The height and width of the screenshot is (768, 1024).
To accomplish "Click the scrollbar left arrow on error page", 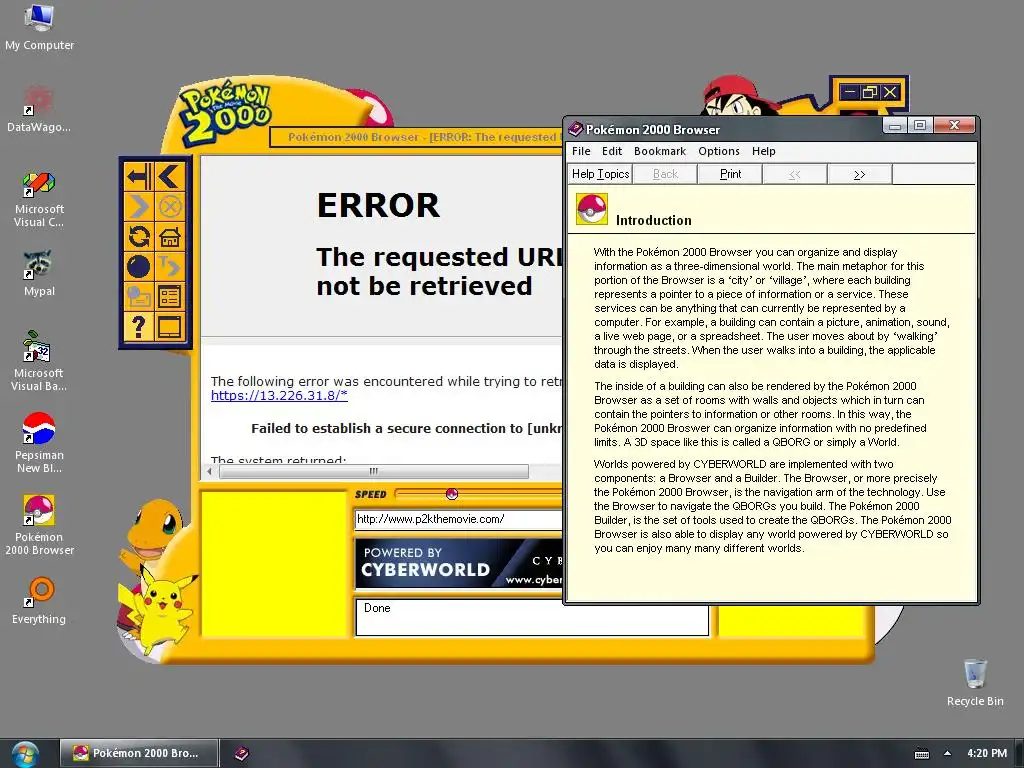I will point(209,471).
